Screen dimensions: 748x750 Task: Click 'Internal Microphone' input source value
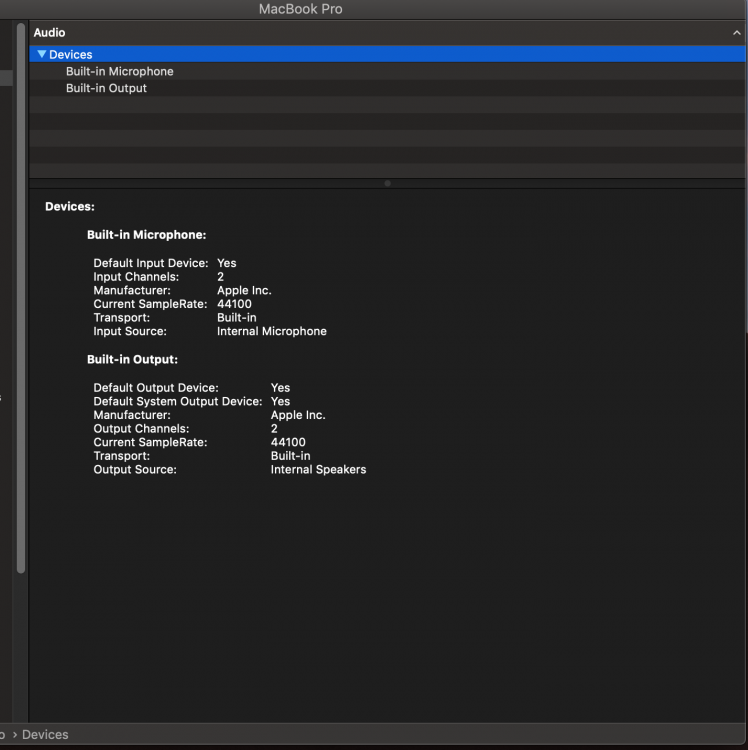(x=272, y=331)
